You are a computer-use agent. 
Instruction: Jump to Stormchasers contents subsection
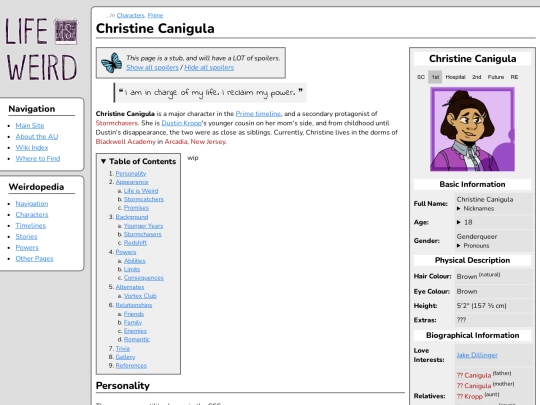(x=143, y=234)
